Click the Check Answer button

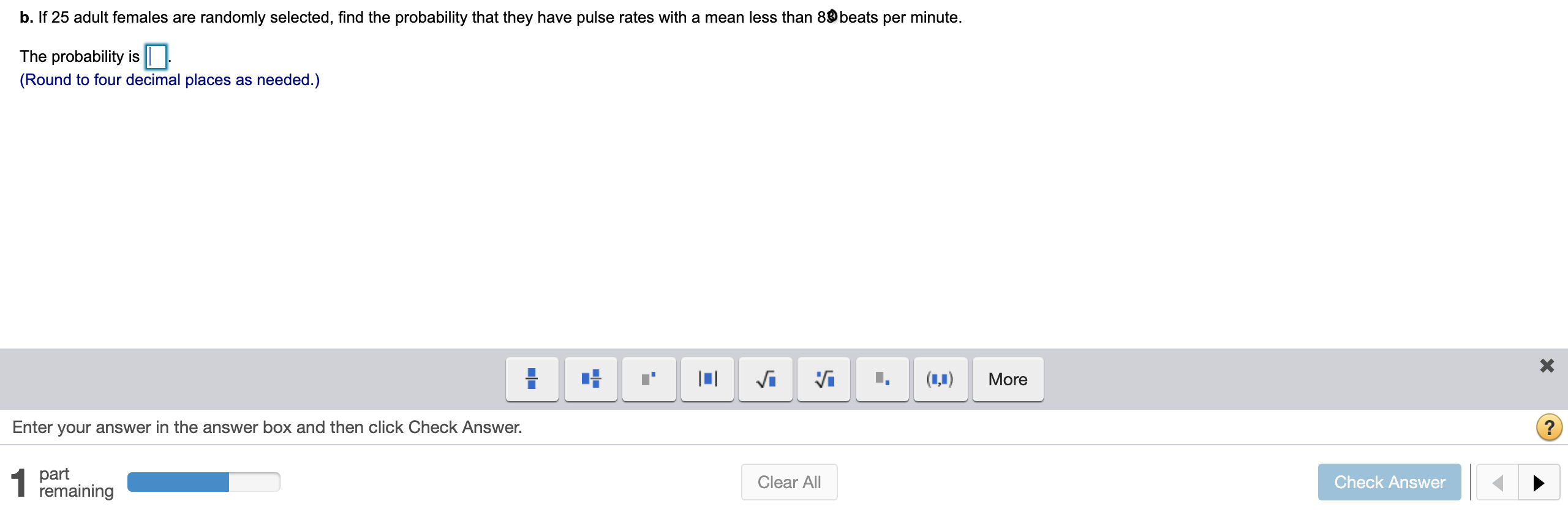[x=1389, y=482]
